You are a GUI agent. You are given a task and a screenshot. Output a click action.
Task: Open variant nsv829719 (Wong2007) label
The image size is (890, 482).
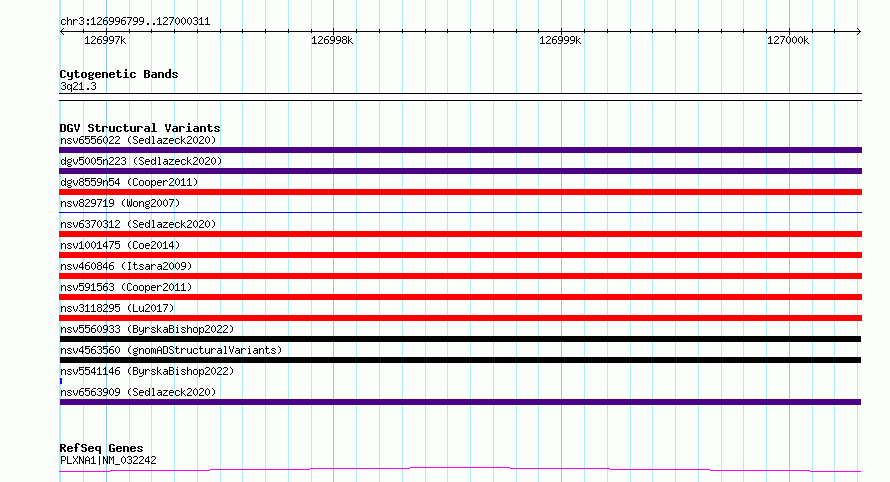[x=120, y=203]
